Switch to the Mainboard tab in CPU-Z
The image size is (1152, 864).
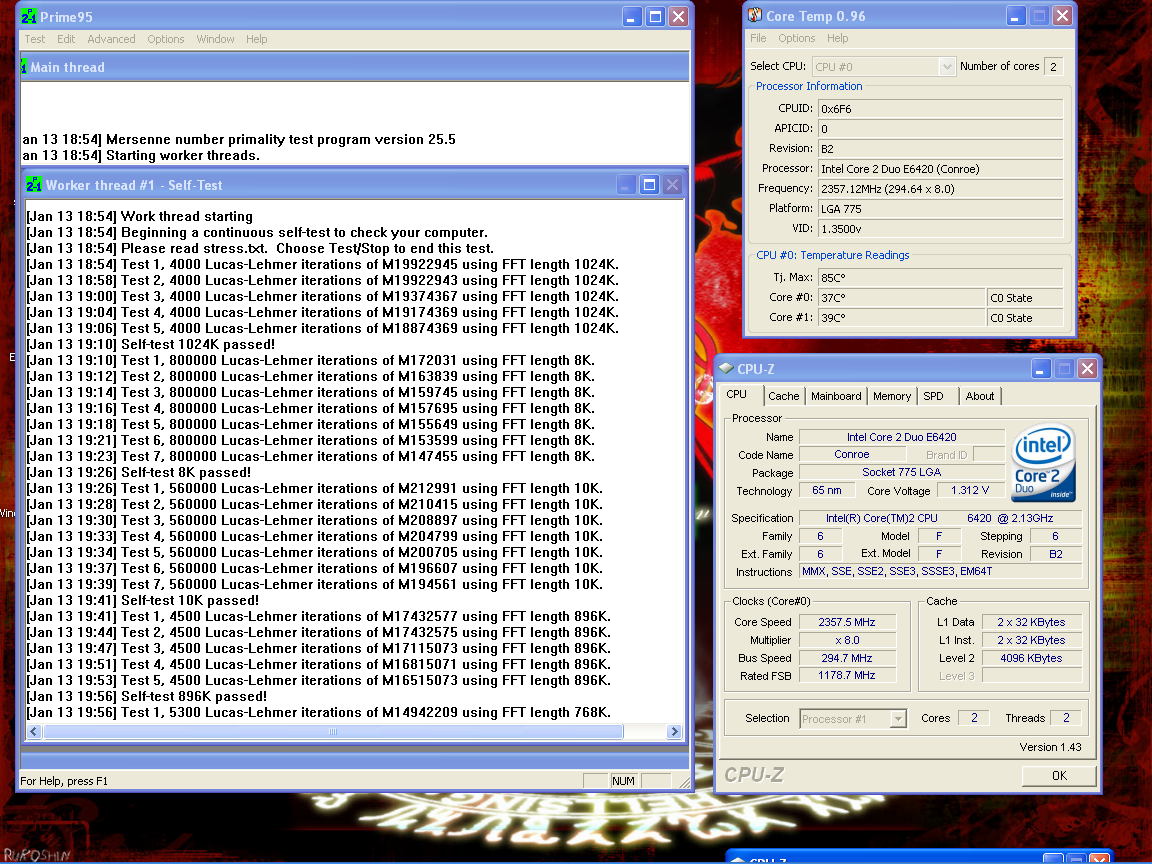pyautogui.click(x=836, y=396)
